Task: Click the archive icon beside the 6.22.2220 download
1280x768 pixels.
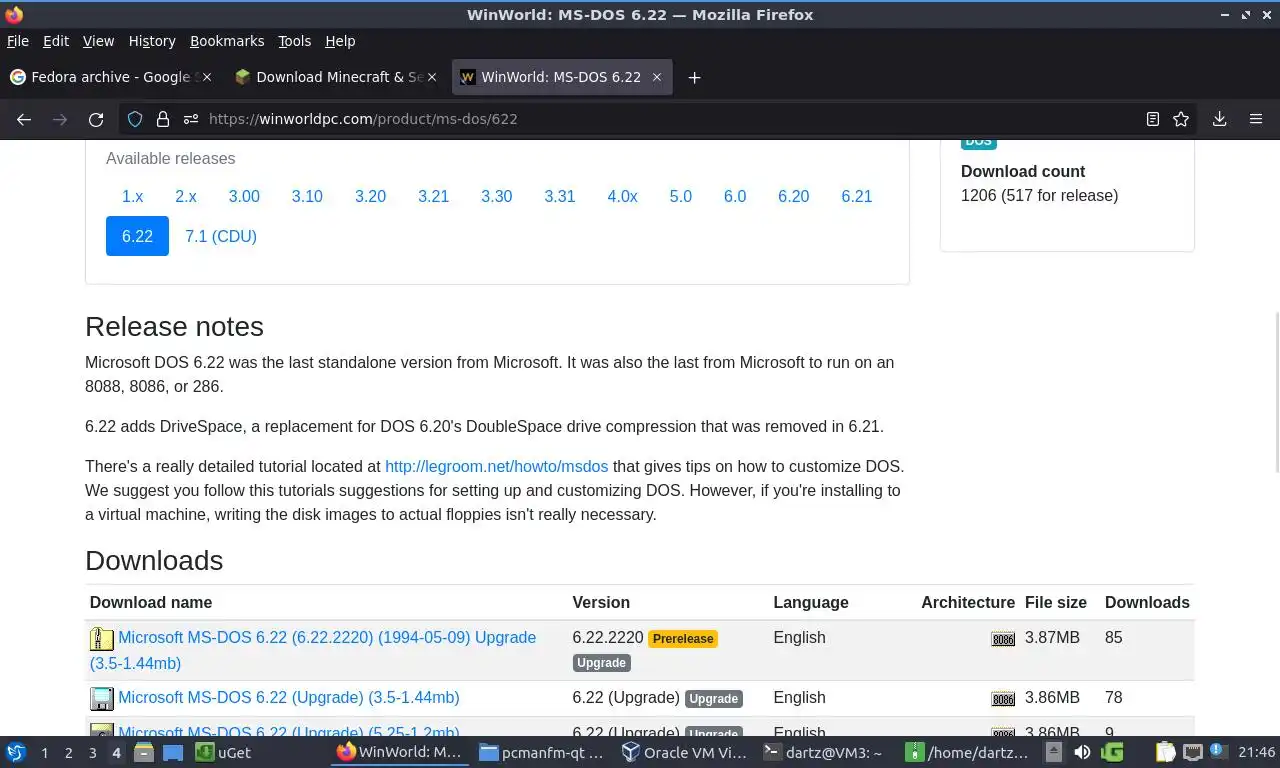Action: point(102,639)
